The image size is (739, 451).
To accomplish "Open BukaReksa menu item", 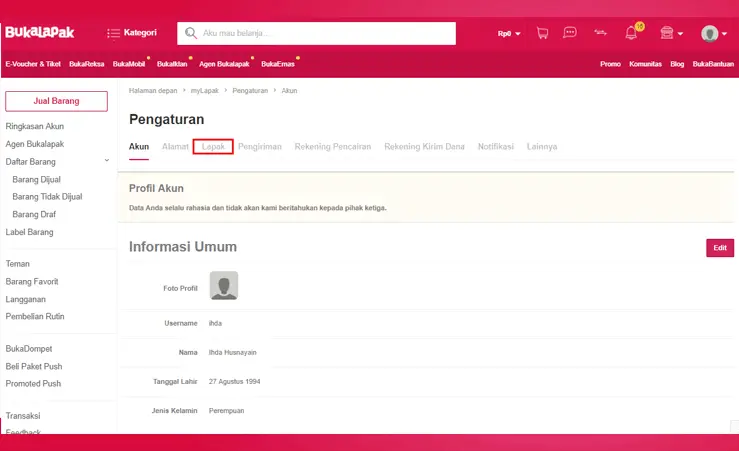I will pyautogui.click(x=86, y=64).
